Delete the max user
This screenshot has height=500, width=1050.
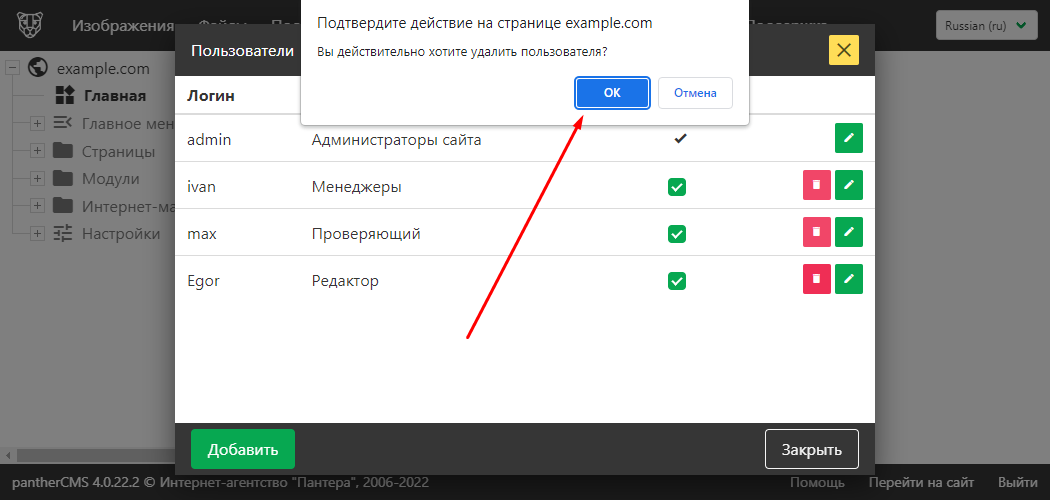(816, 232)
